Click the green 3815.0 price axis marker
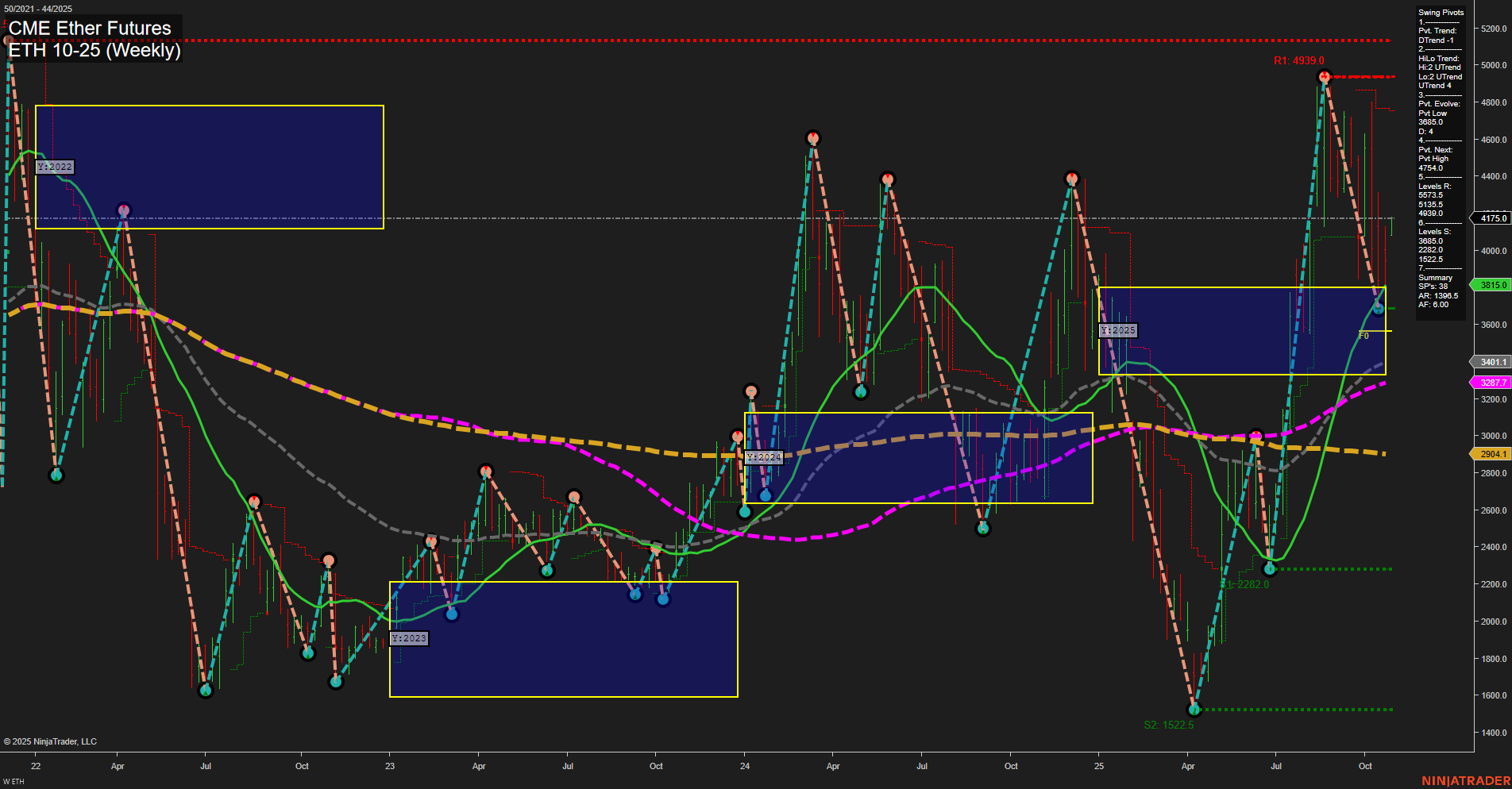 [x=1491, y=285]
